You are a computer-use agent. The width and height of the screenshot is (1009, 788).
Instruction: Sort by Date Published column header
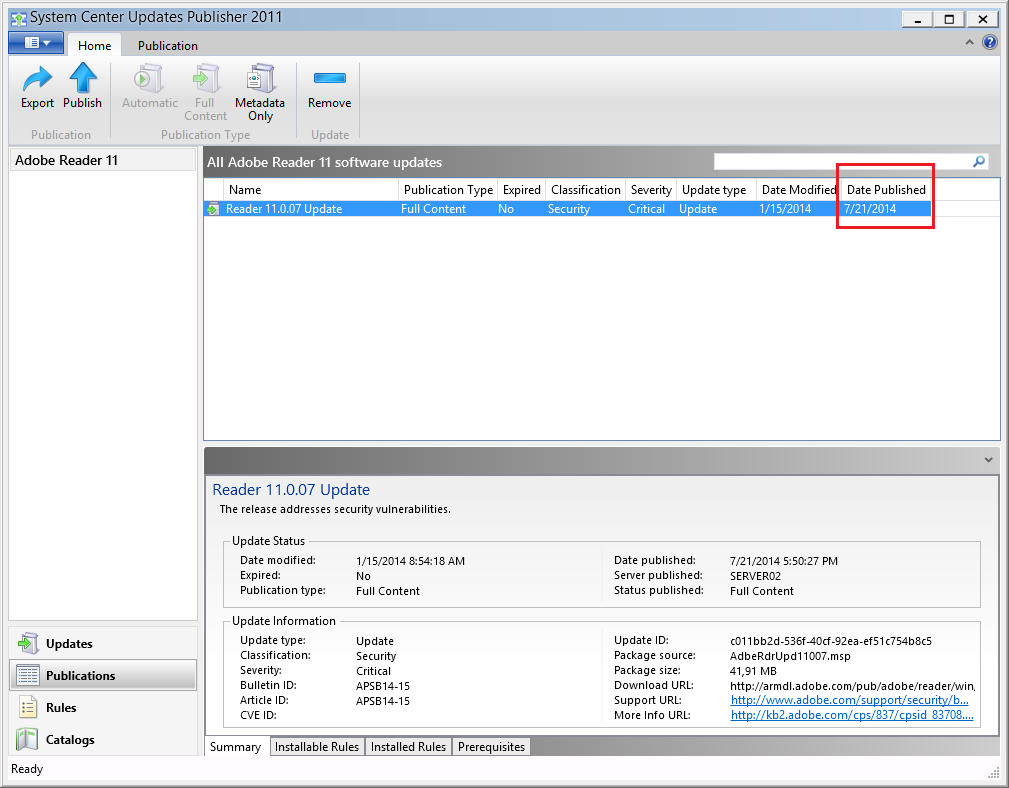[886, 190]
